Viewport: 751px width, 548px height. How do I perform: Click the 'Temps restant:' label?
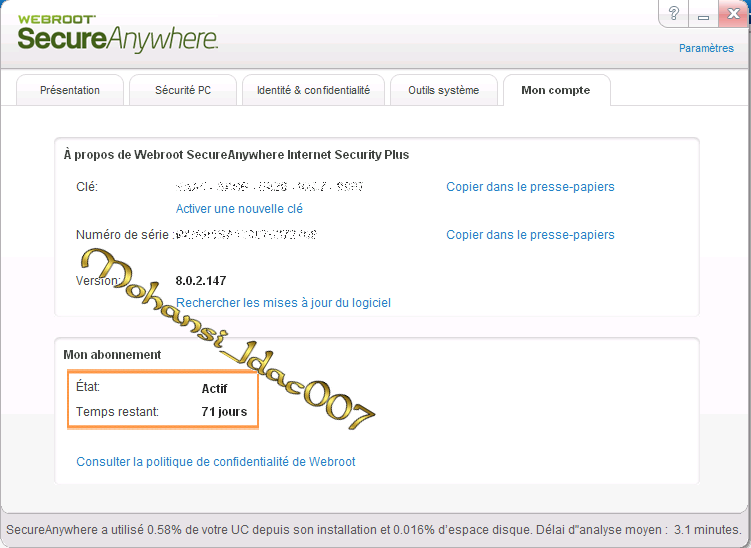(x=117, y=411)
